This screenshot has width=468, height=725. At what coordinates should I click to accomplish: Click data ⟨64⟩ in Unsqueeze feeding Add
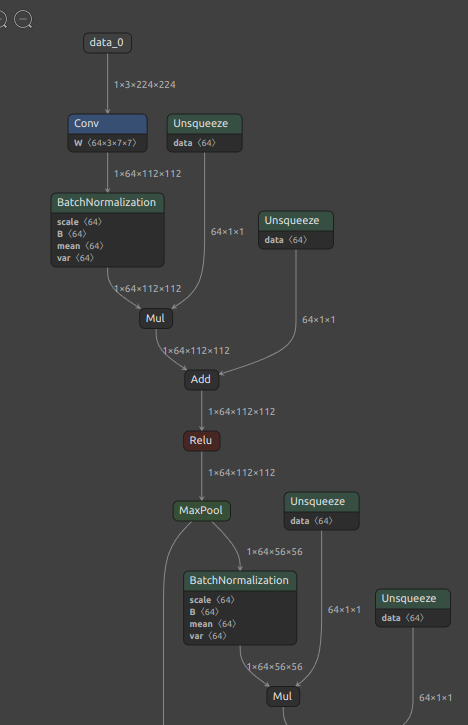click(286, 240)
